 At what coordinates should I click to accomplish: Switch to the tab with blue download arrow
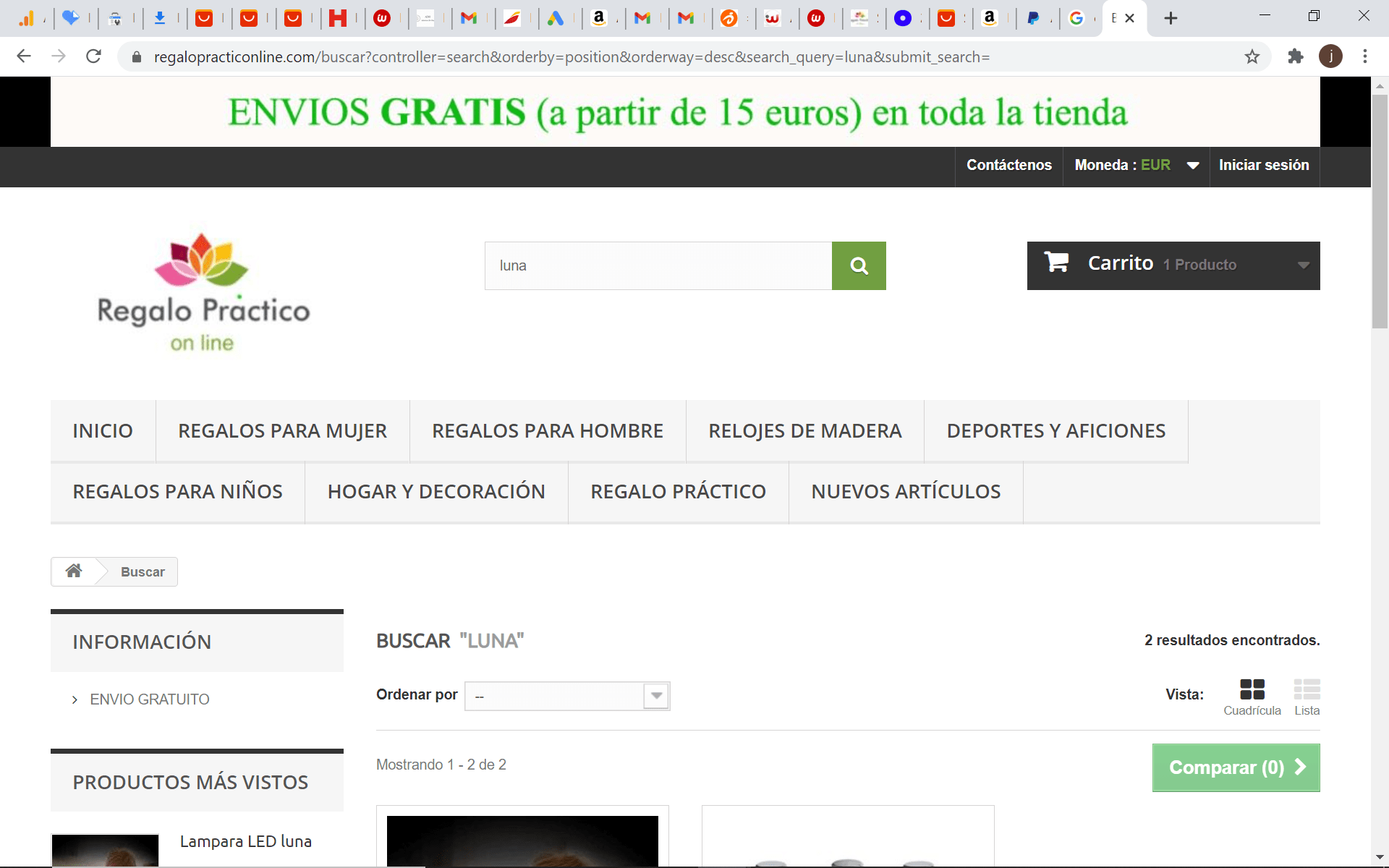pos(160,18)
